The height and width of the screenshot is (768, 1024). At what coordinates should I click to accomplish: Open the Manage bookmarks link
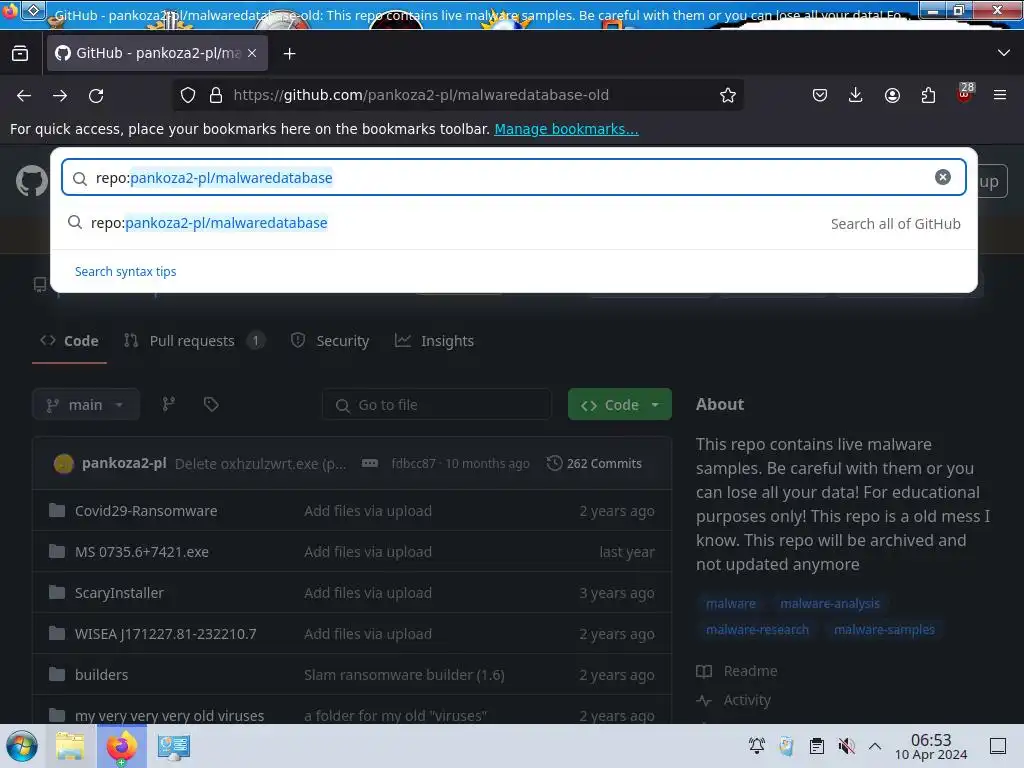(x=566, y=129)
